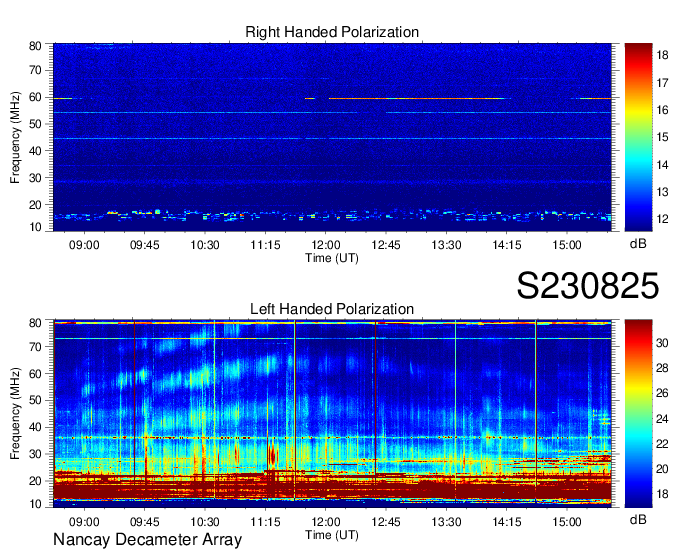Screen dimensions: 680x552
Task: Click the 15:00 tick of Left Handed plot
Action: (566, 522)
